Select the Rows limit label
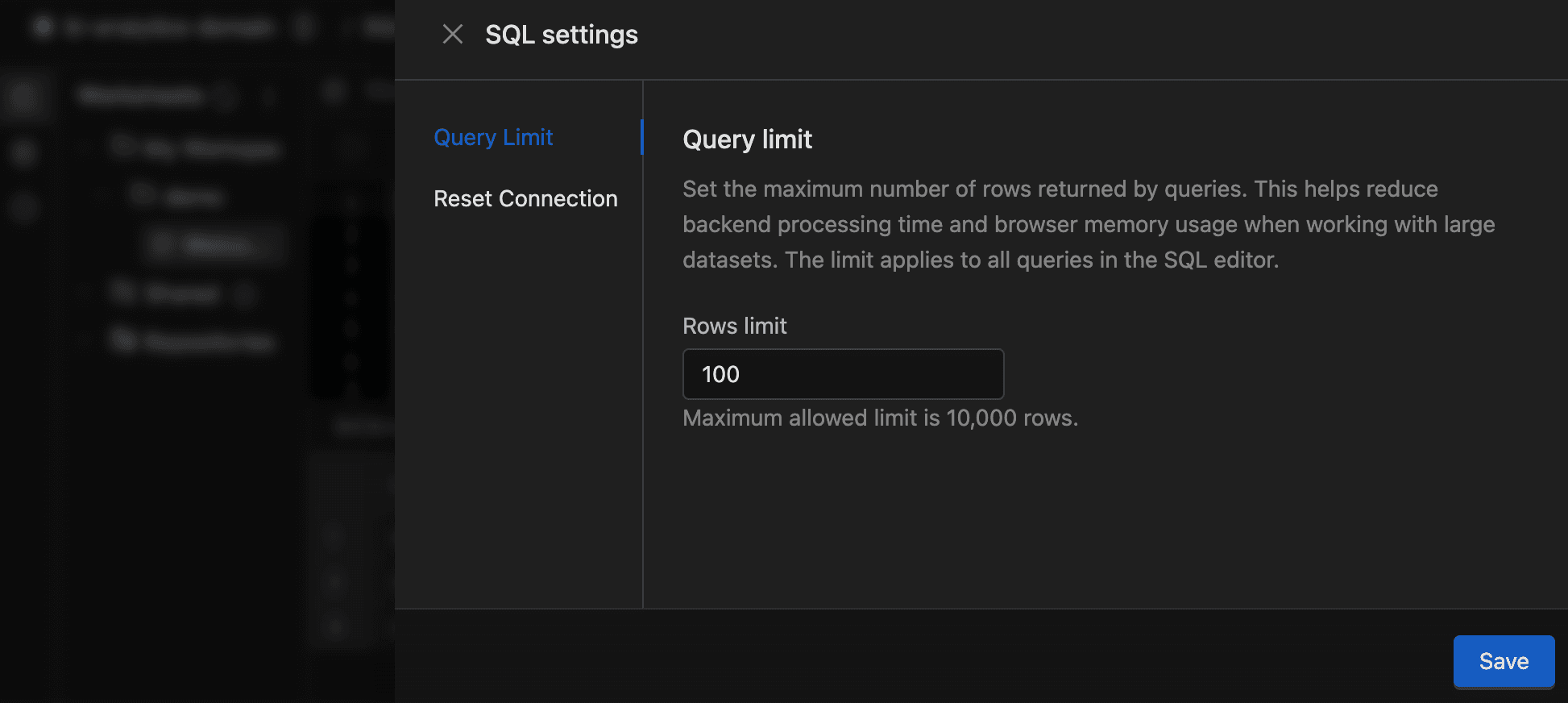 point(734,326)
